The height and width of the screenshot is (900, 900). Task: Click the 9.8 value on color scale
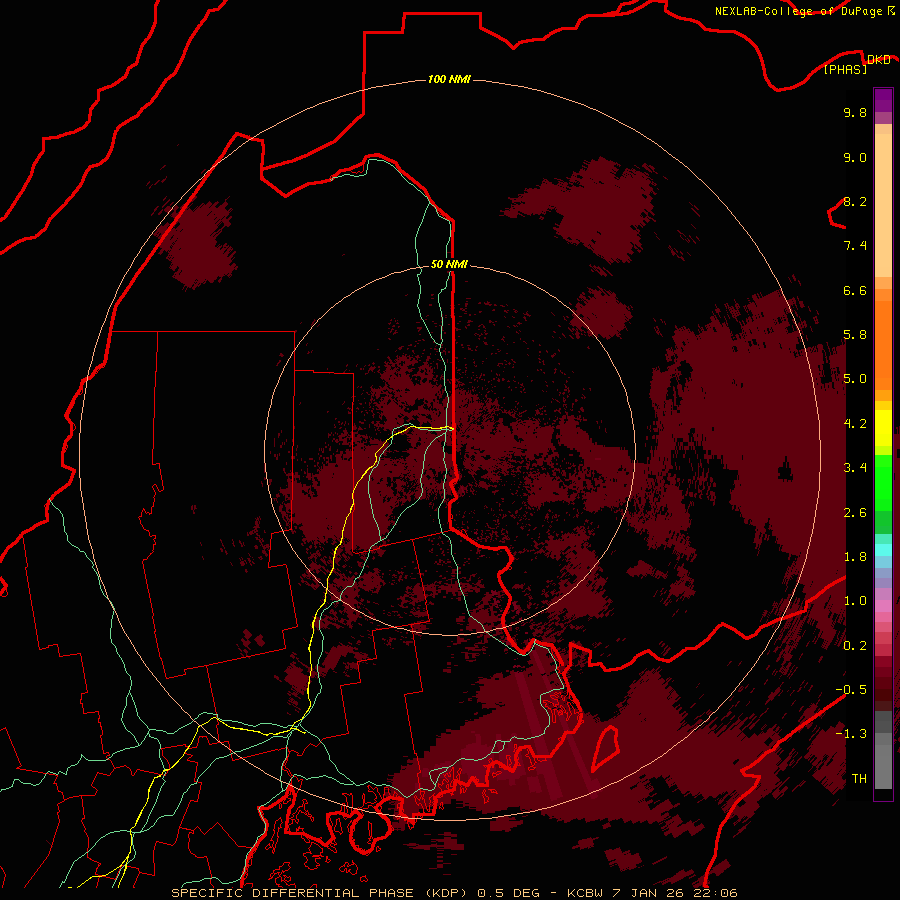(855, 112)
